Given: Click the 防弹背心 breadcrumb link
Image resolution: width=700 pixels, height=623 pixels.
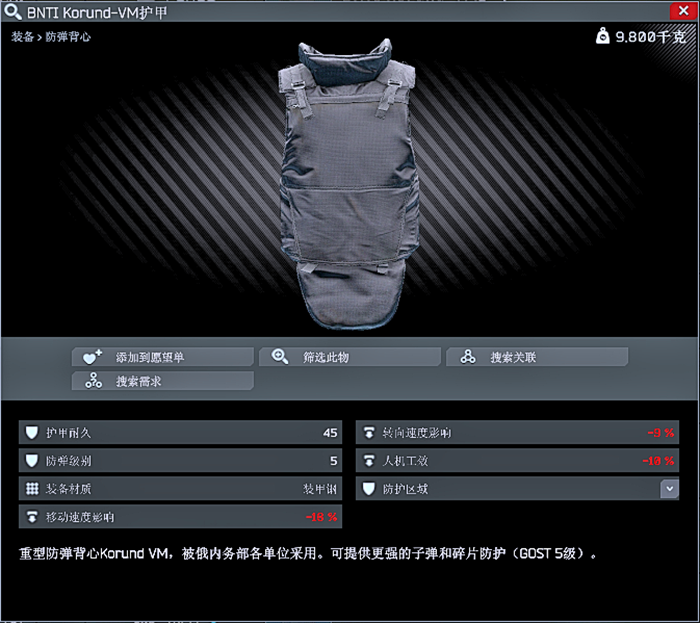Looking at the screenshot, I should tap(68, 37).
